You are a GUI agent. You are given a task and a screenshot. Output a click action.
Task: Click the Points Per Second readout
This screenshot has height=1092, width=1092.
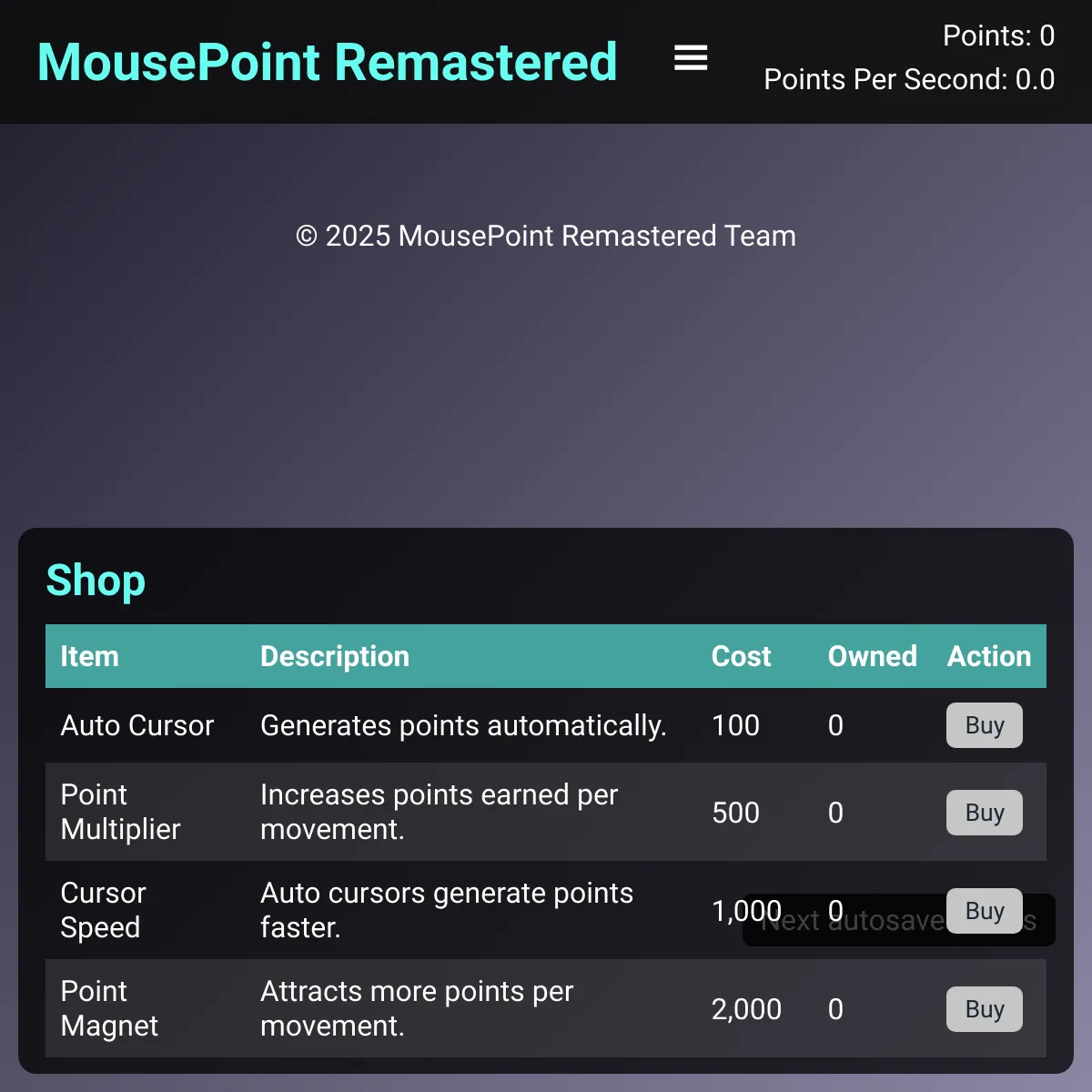click(909, 79)
